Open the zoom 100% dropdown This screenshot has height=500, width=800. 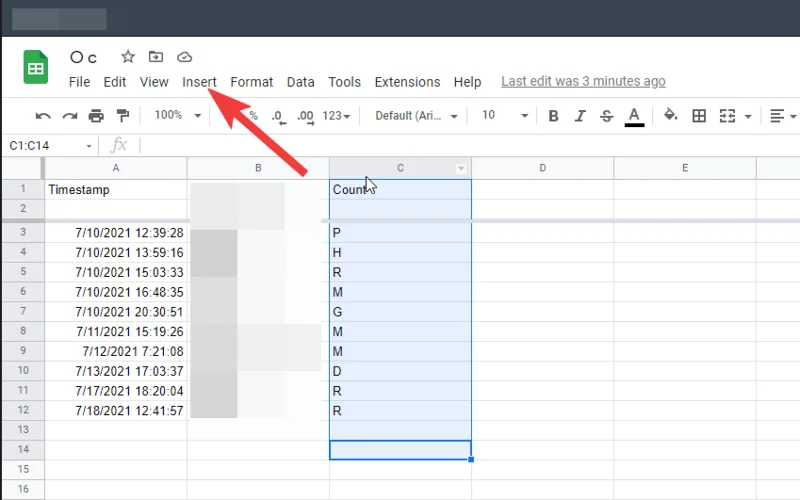point(178,116)
